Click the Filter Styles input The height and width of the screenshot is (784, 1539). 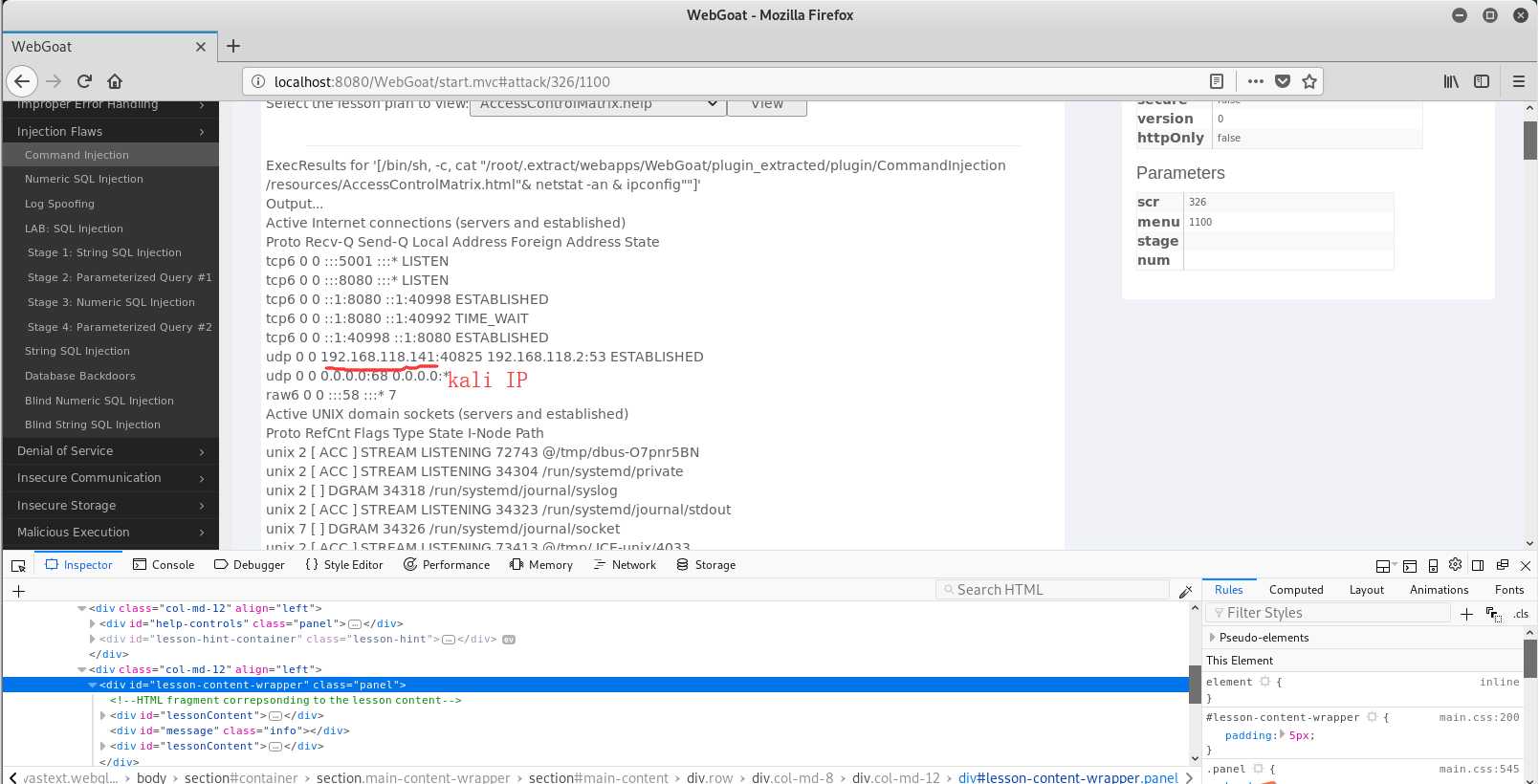[1329, 613]
